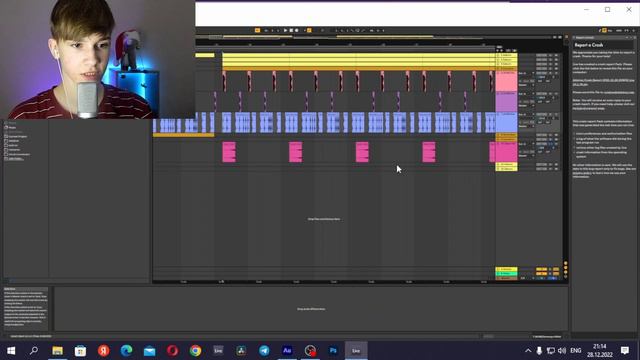Toggle top I/O section show-hide circle
This screenshot has height=360, width=640.
click(x=565, y=263)
